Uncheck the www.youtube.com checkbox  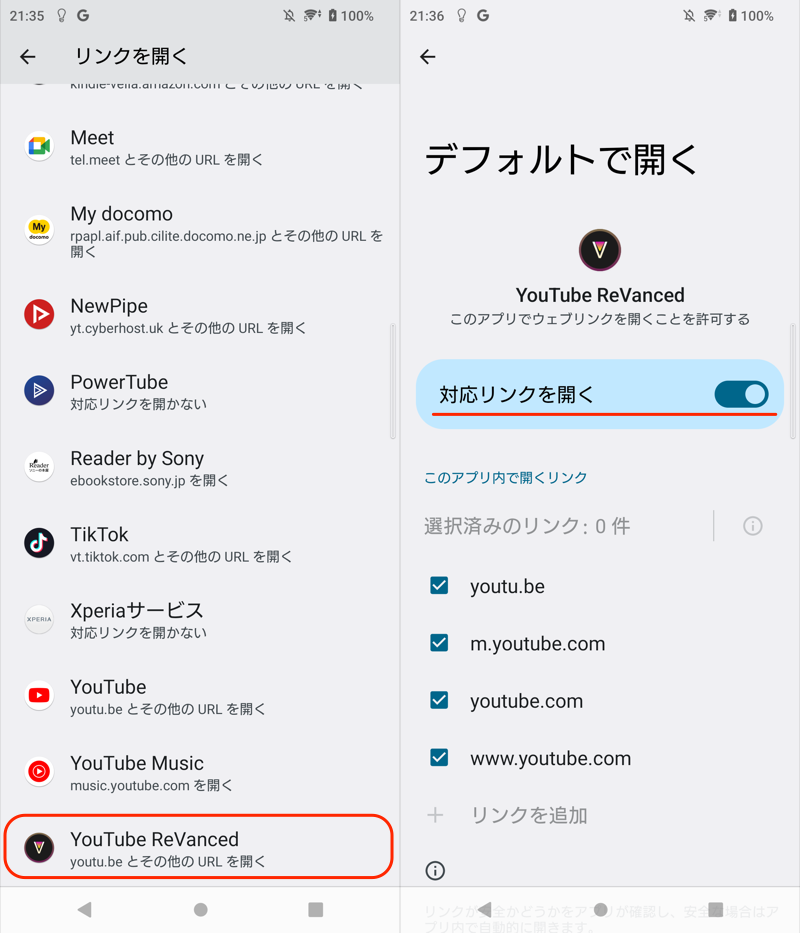click(x=439, y=758)
